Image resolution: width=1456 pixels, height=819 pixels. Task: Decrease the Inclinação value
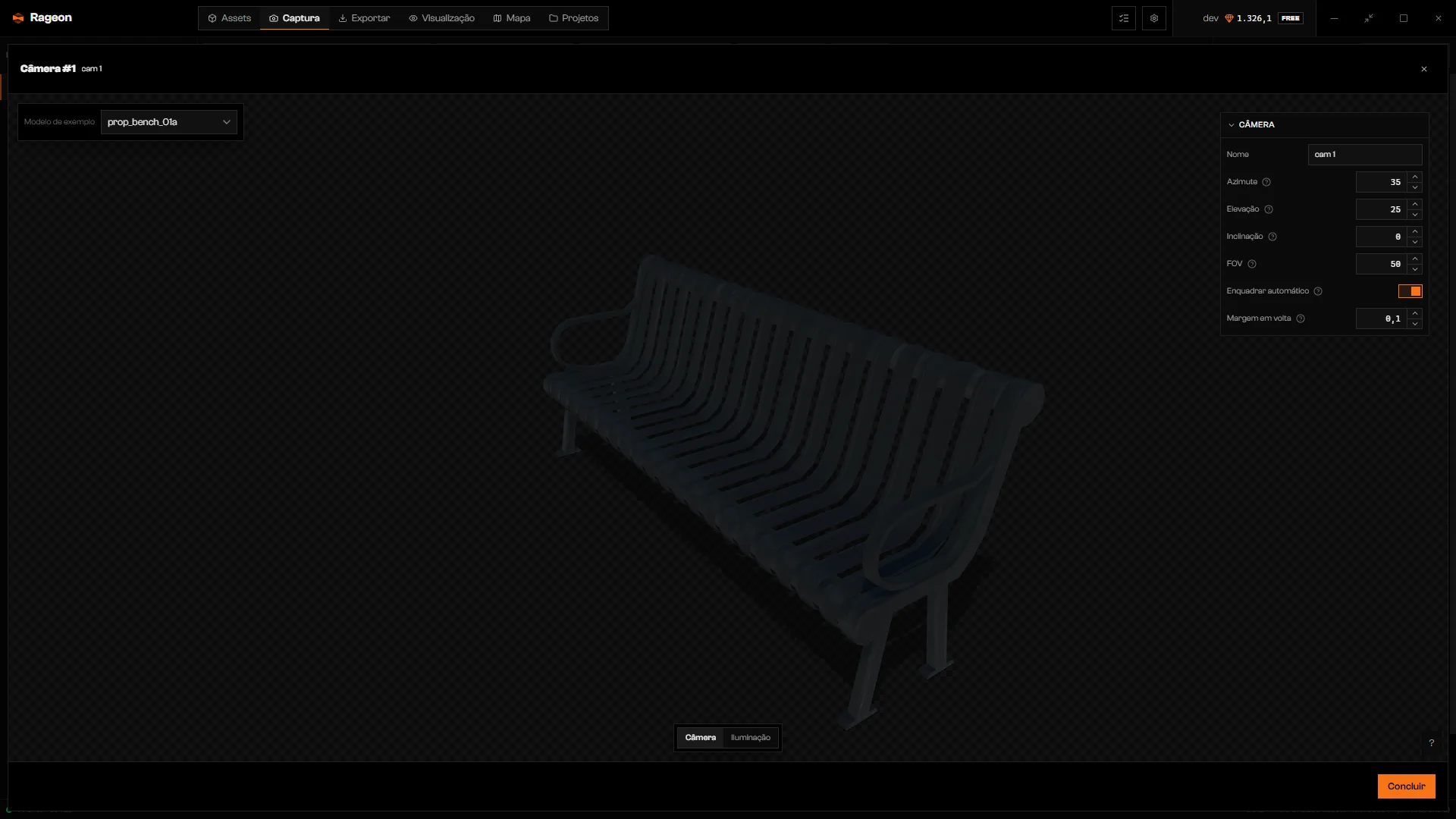pos(1415,242)
